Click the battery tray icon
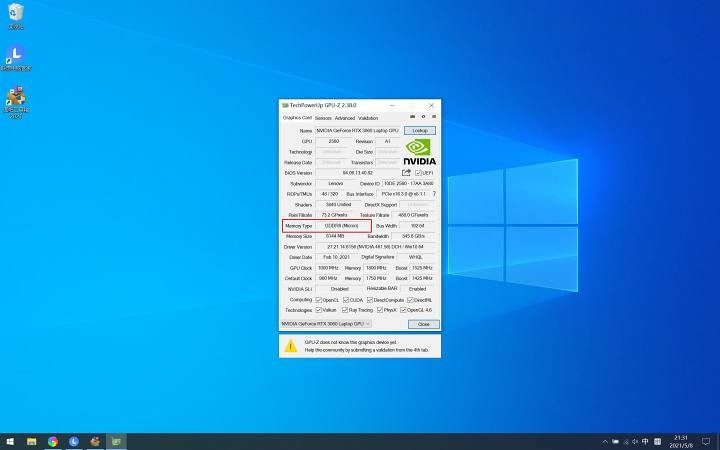This screenshot has width=720, height=450. point(615,442)
